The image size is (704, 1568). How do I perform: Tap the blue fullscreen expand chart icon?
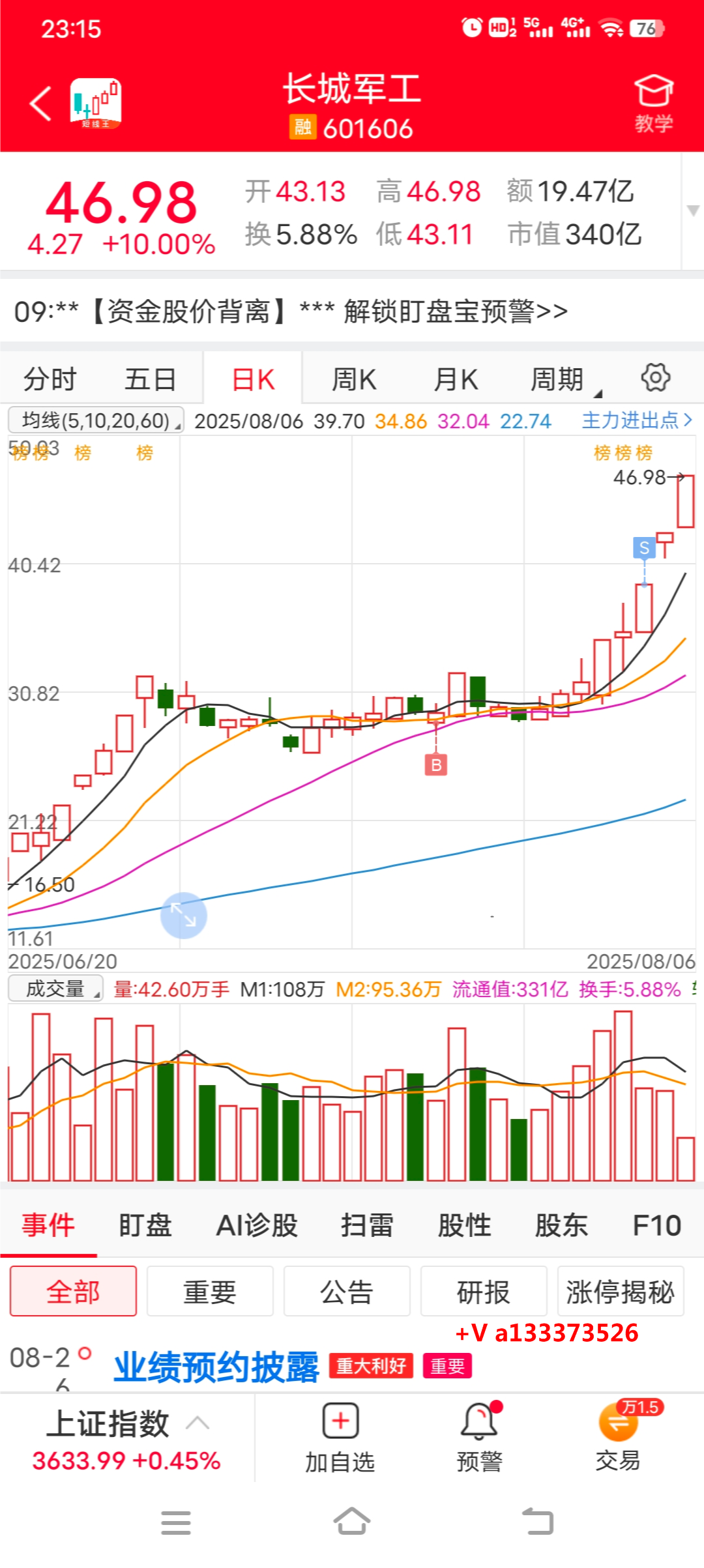[184, 915]
